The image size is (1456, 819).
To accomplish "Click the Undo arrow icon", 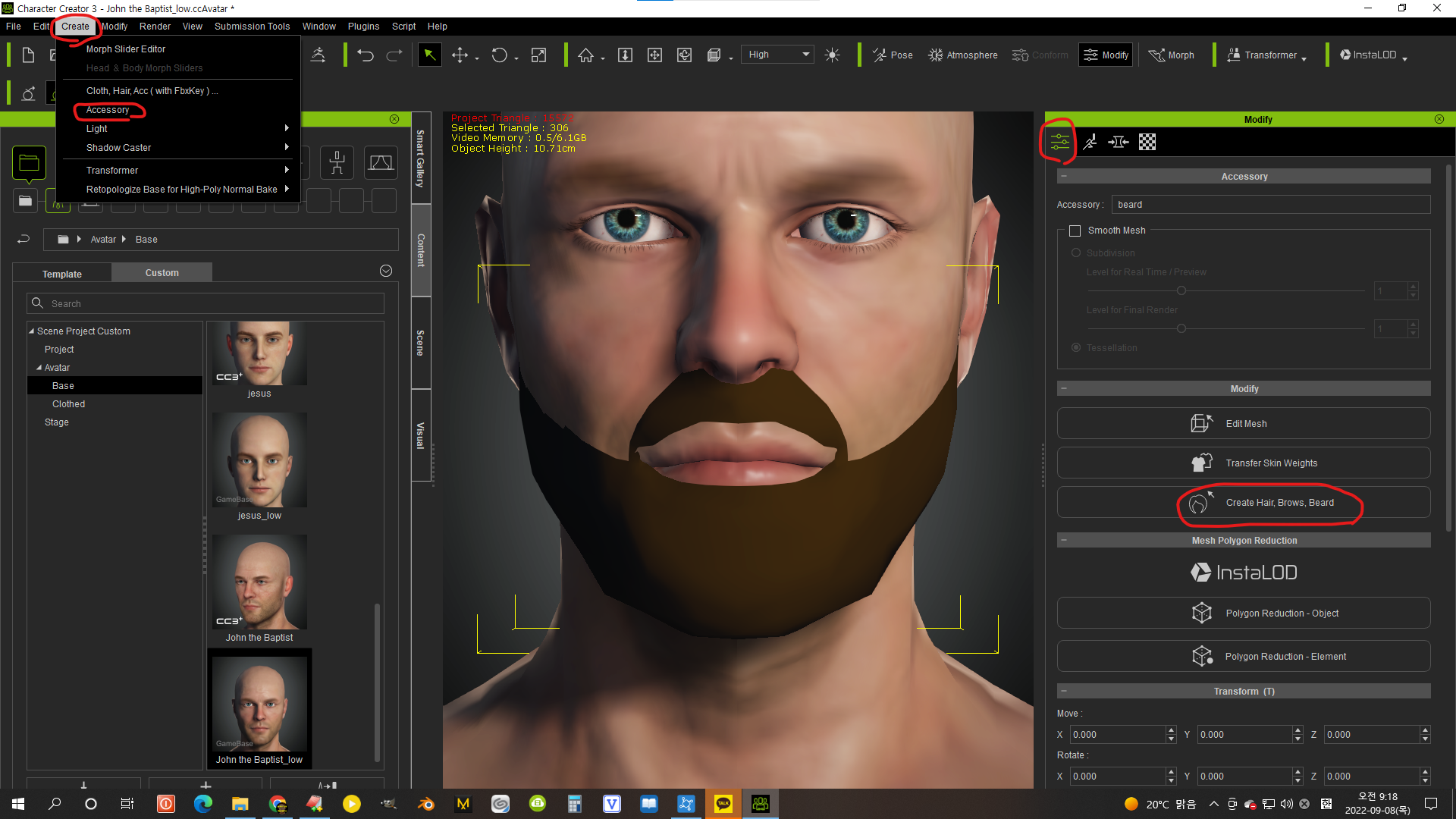I will pos(366,55).
